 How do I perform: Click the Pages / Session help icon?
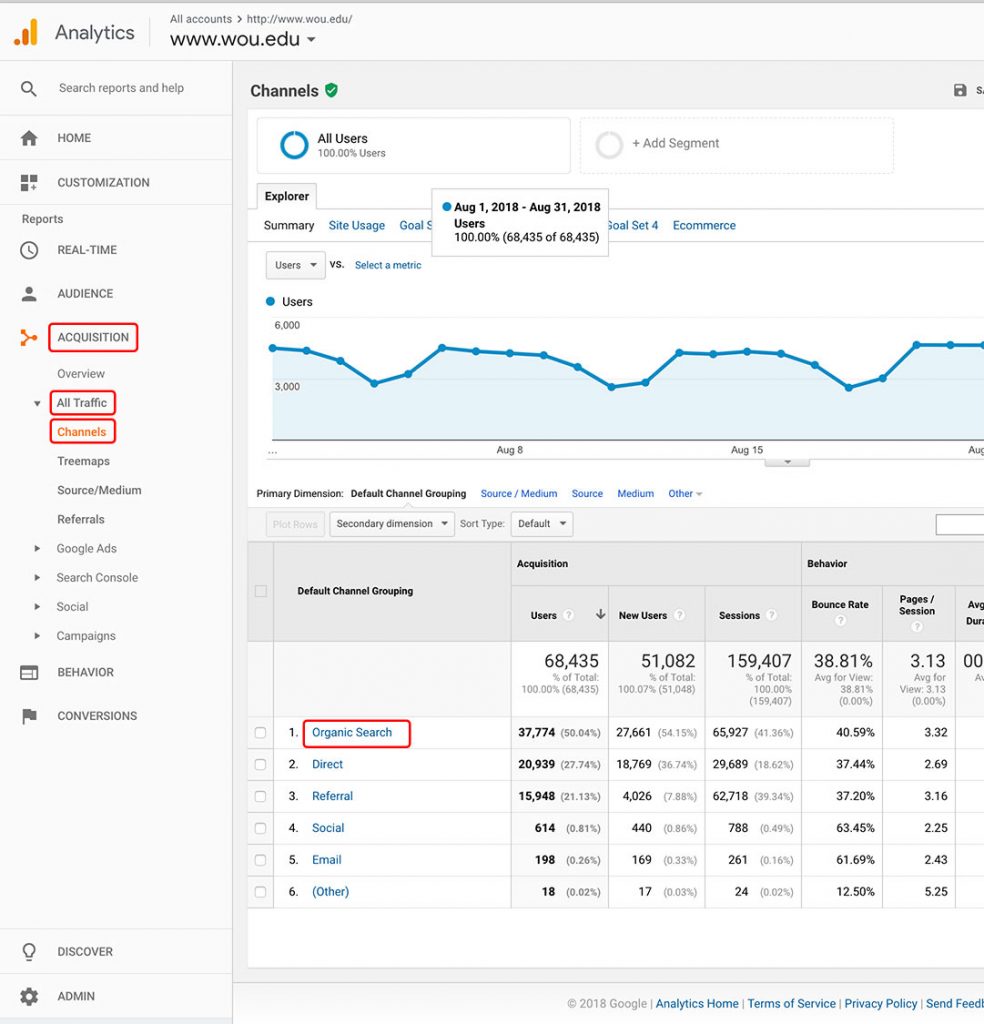[917, 626]
